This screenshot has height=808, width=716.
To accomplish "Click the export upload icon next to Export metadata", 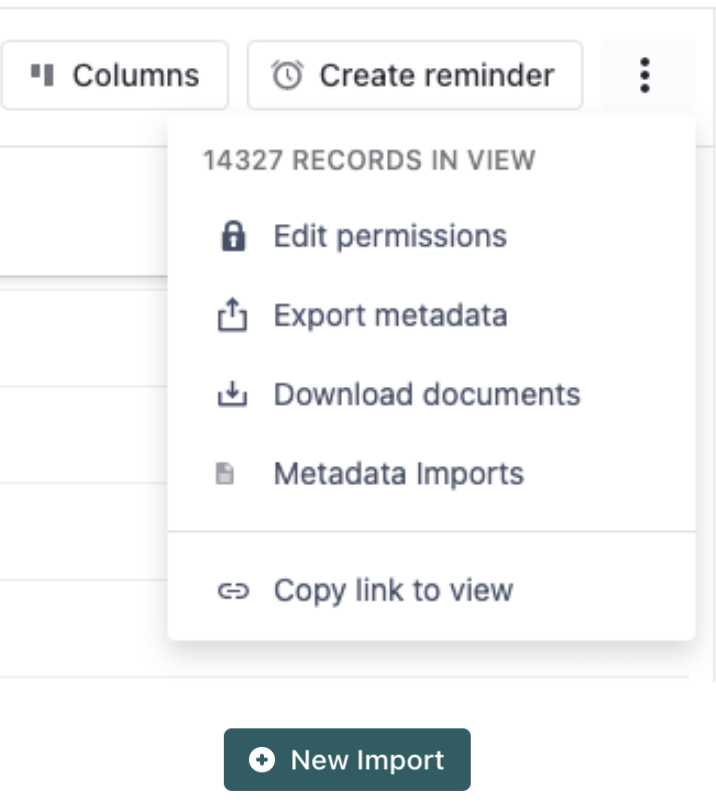I will (233, 315).
